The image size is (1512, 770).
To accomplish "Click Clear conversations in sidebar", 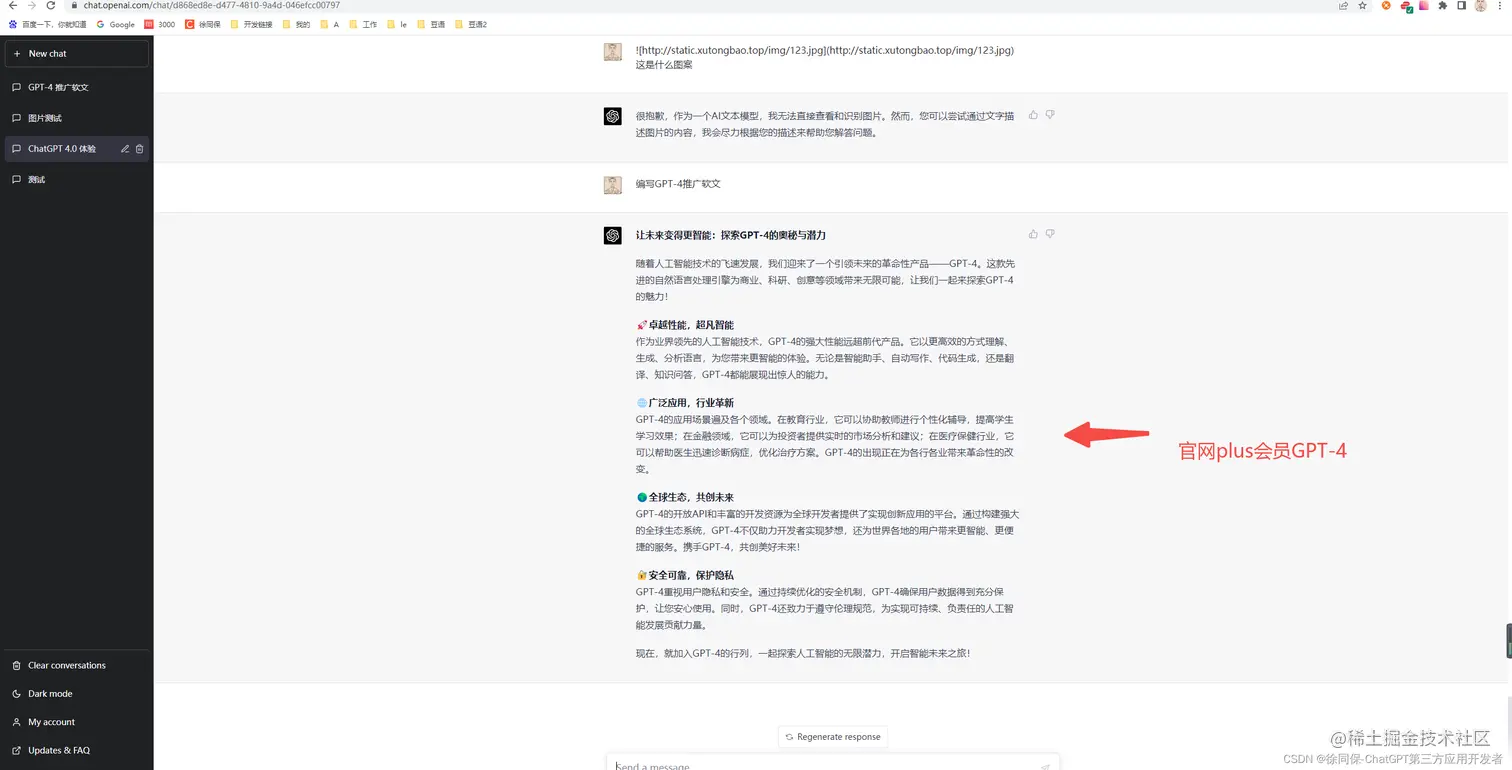I will point(77,665).
